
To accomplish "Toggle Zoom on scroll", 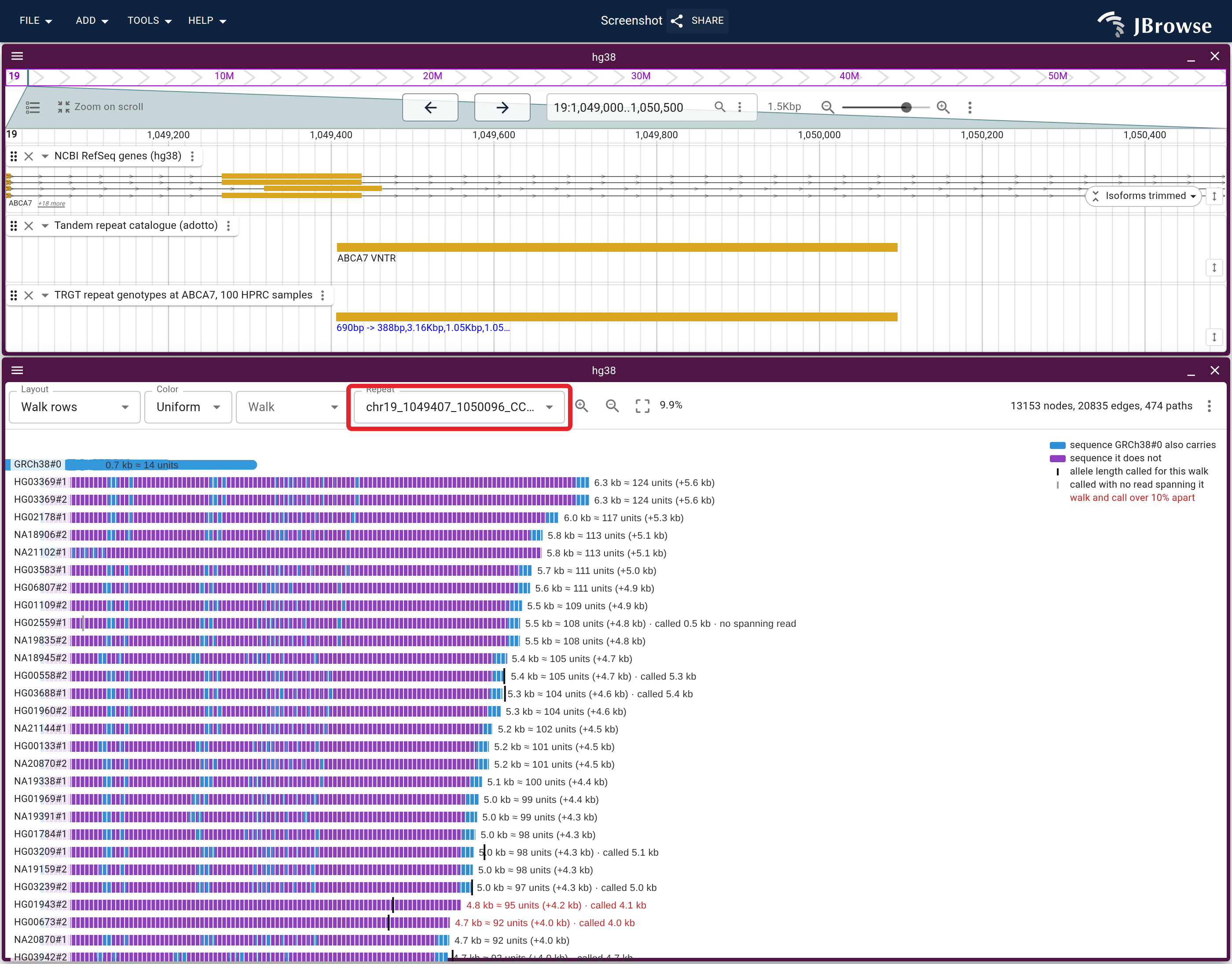I will 100,107.
